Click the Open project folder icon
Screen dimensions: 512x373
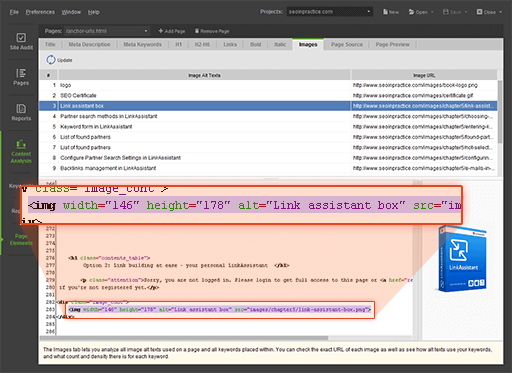[x=411, y=12]
